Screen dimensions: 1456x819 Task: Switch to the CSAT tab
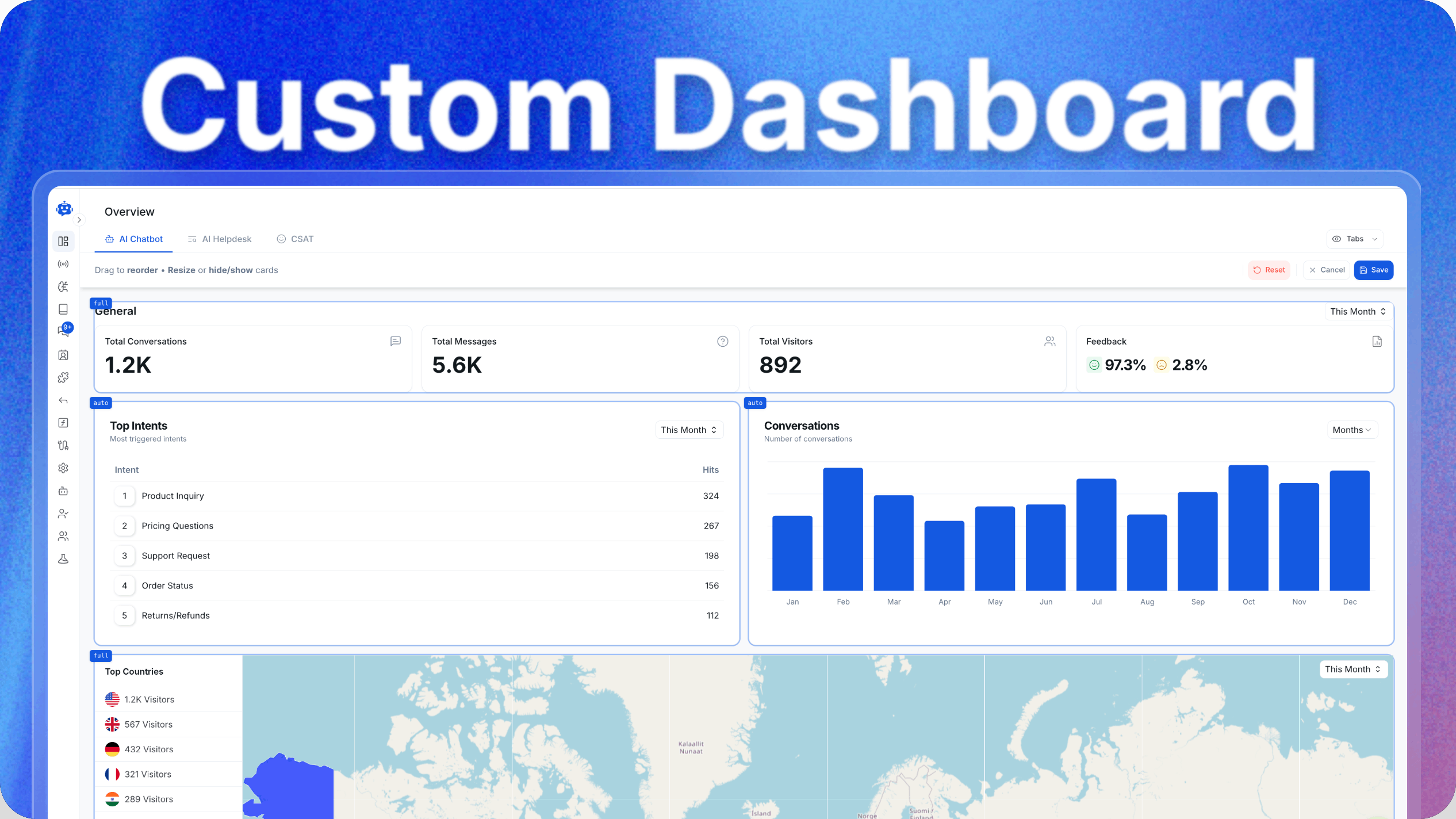(x=295, y=239)
